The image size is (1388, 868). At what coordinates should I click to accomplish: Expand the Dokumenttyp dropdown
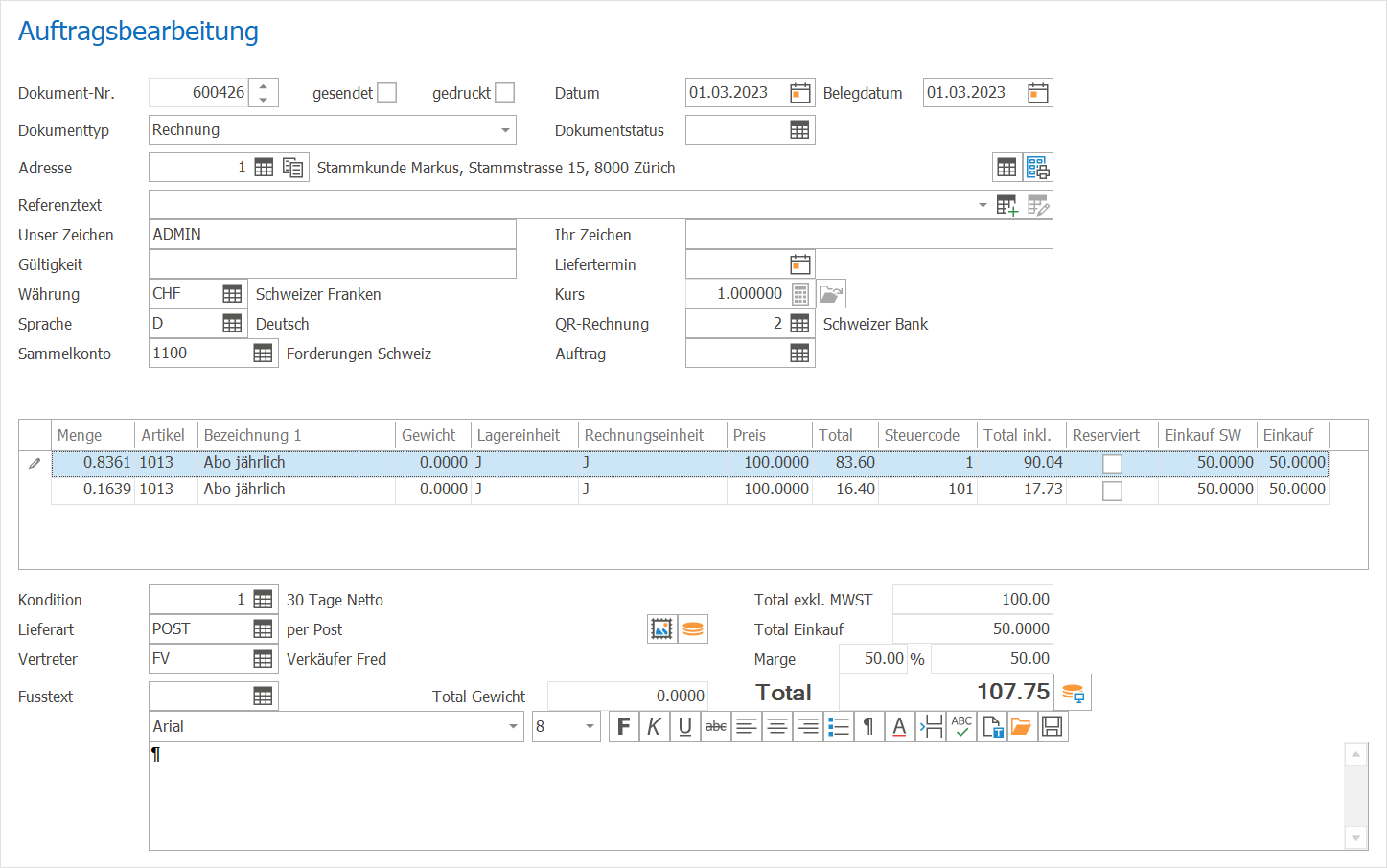[x=505, y=130]
